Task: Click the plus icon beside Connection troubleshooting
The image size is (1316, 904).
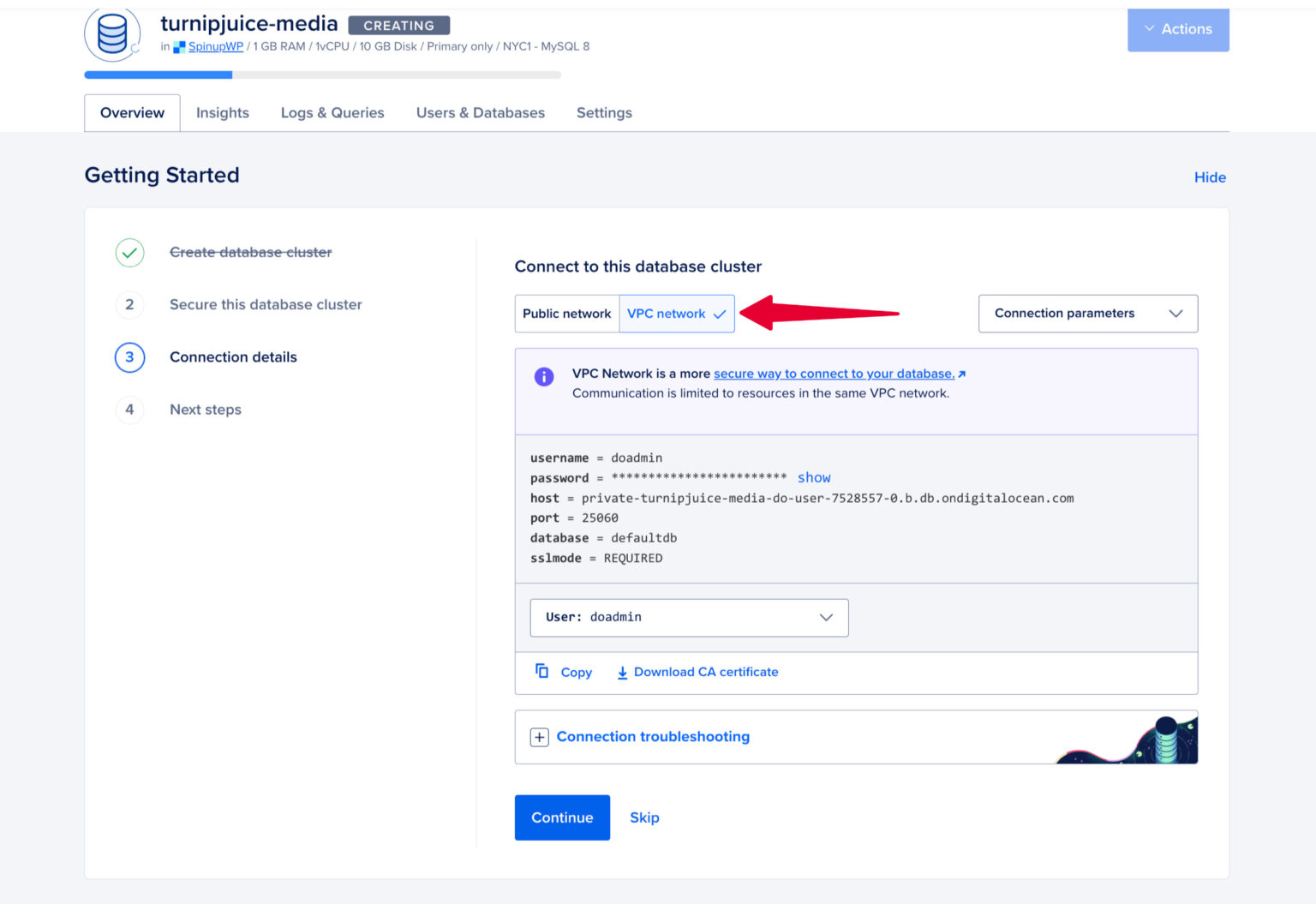Action: (539, 737)
